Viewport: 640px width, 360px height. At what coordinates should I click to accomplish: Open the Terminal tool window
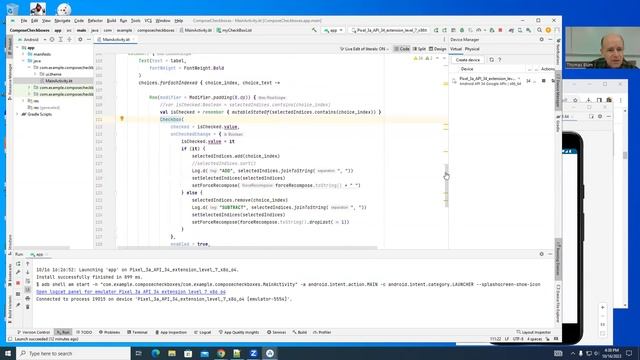pyautogui.click(x=137, y=332)
